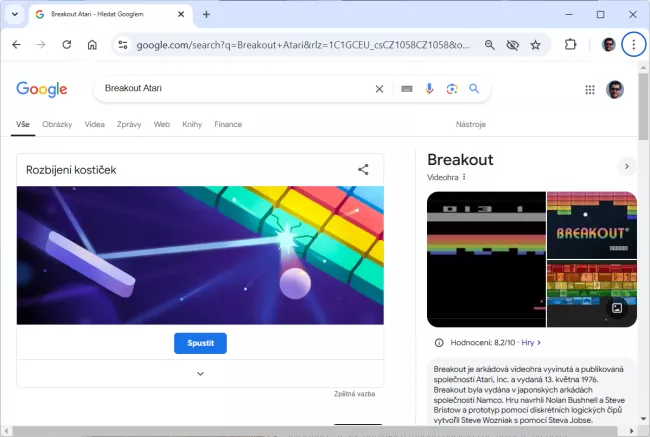Go back to the previous page

pos(17,44)
